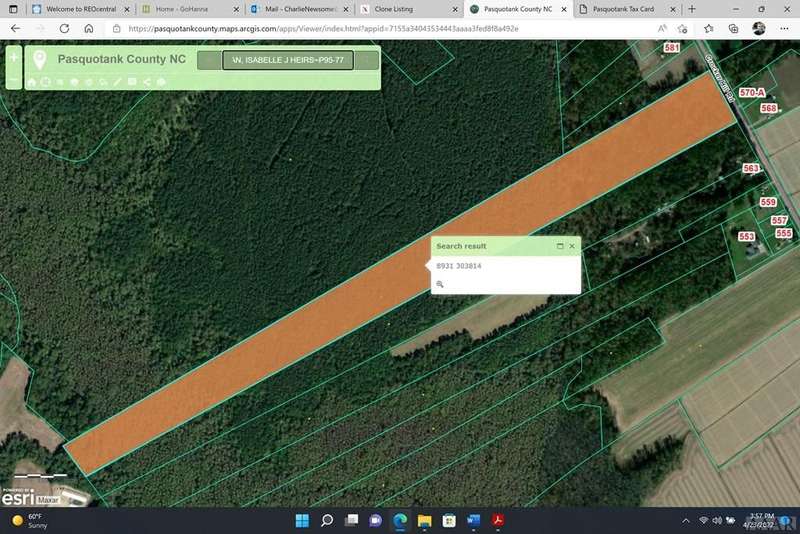Click the ISABELLE J HEIRS search input field
Screen dimensions: 800x534
click(x=287, y=60)
